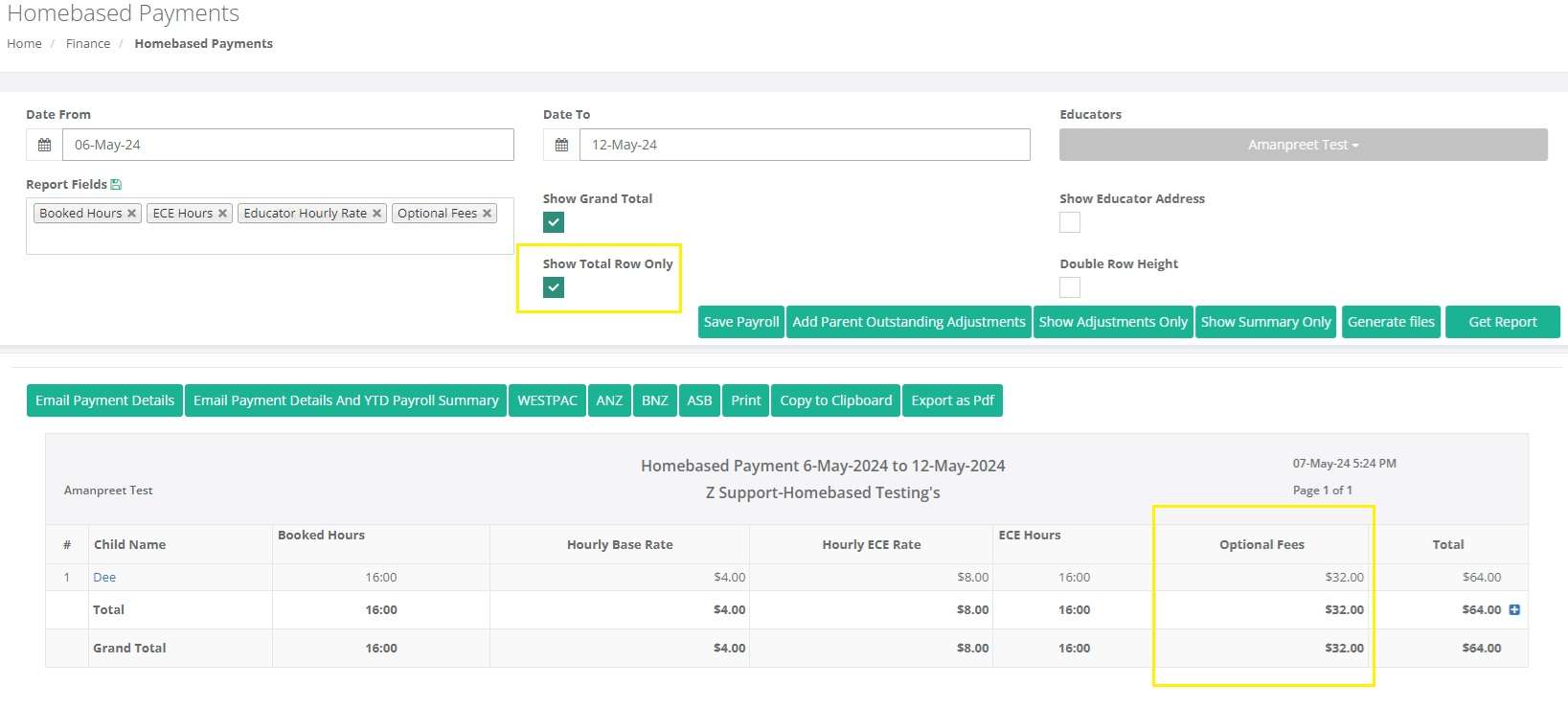Click the Total column header

(x=1448, y=544)
